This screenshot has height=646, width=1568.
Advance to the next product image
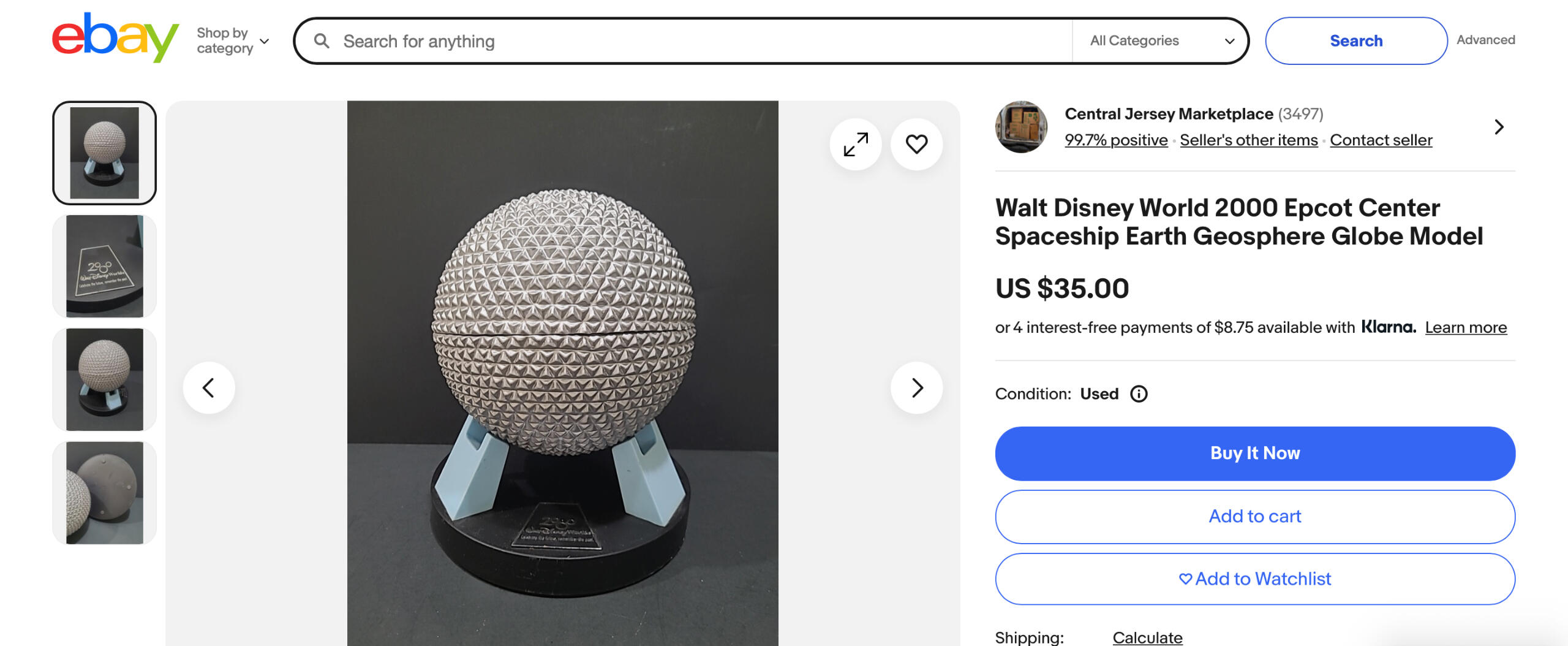(916, 388)
